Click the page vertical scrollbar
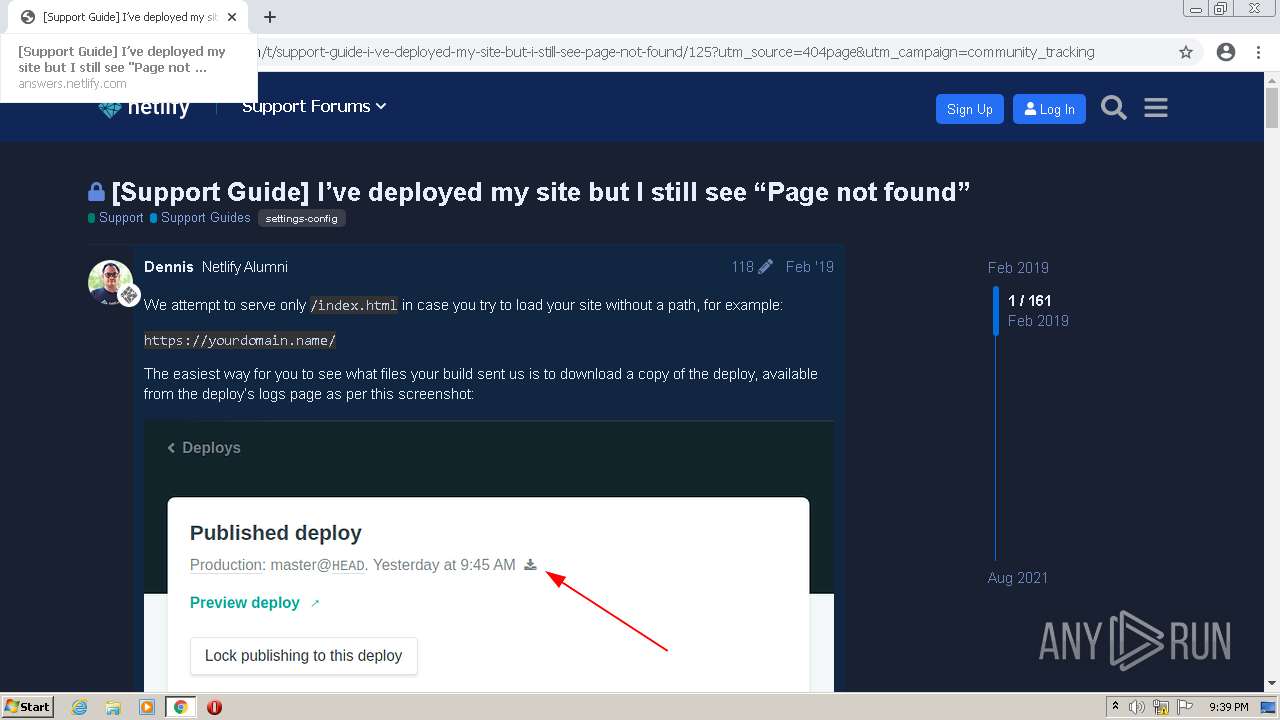This screenshot has height=720, width=1280. [1272, 383]
